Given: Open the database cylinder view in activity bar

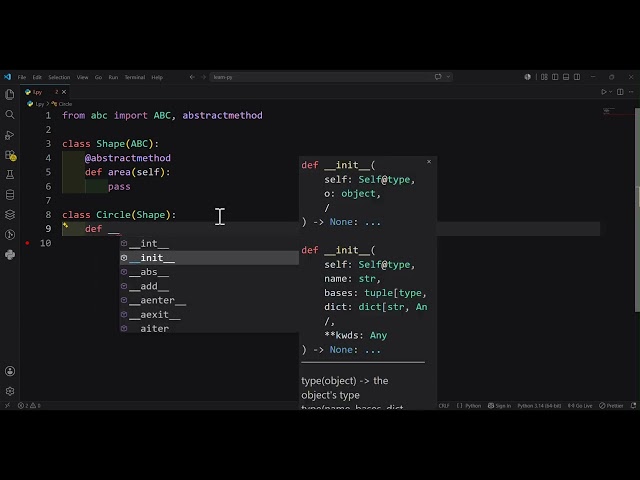Looking at the screenshot, I should (10, 195).
